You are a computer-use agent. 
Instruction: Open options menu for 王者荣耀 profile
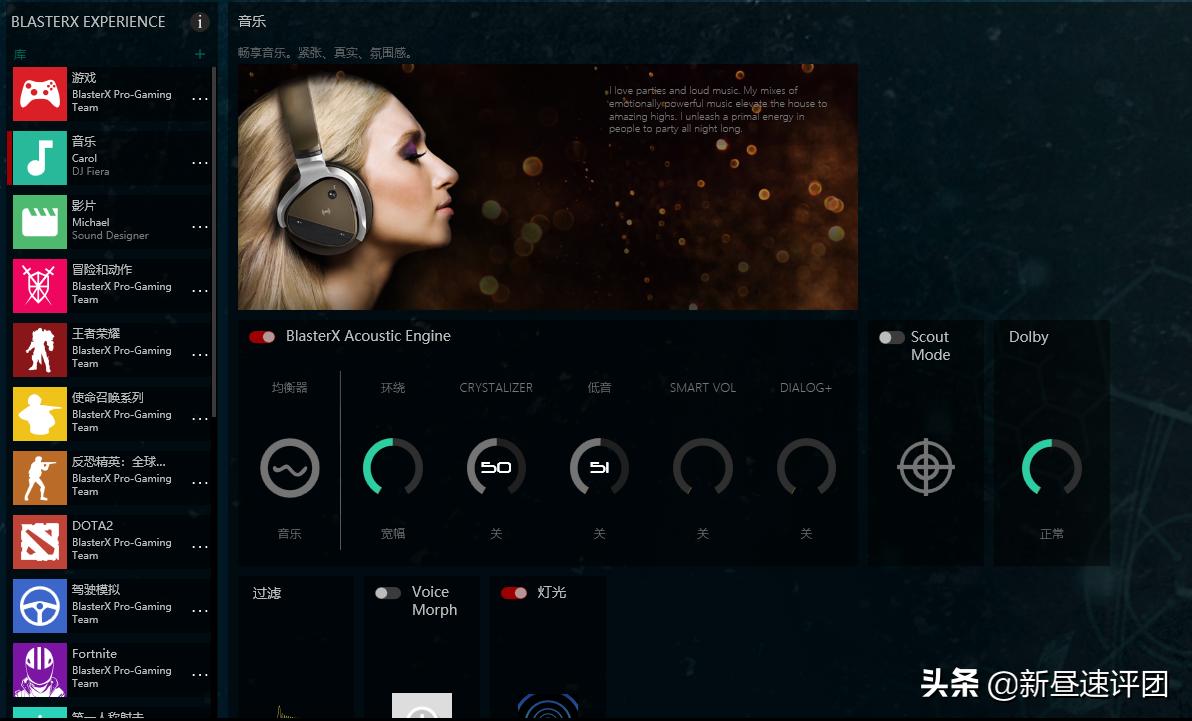point(200,354)
